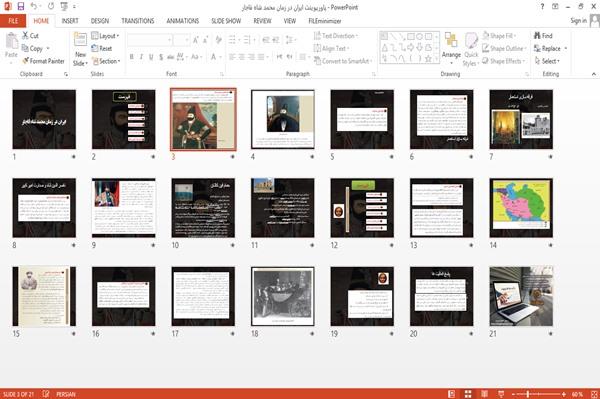Switch to the SLIDE SHOW tab
Image resolution: width=600 pixels, height=399 pixels.
pyautogui.click(x=226, y=21)
